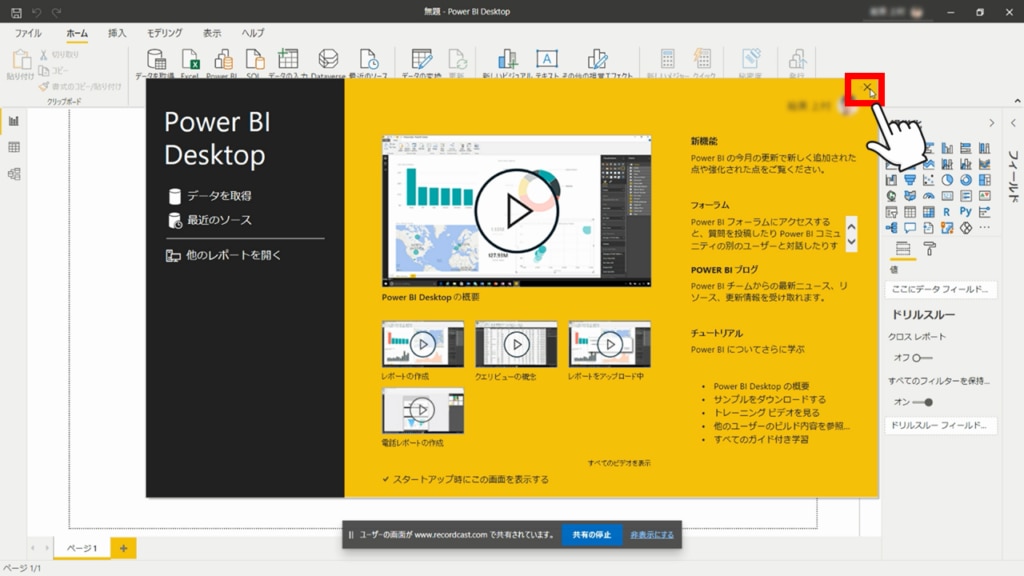Open the Modeling ribbon tab
Image resolution: width=1024 pixels, height=576 pixels.
point(165,33)
